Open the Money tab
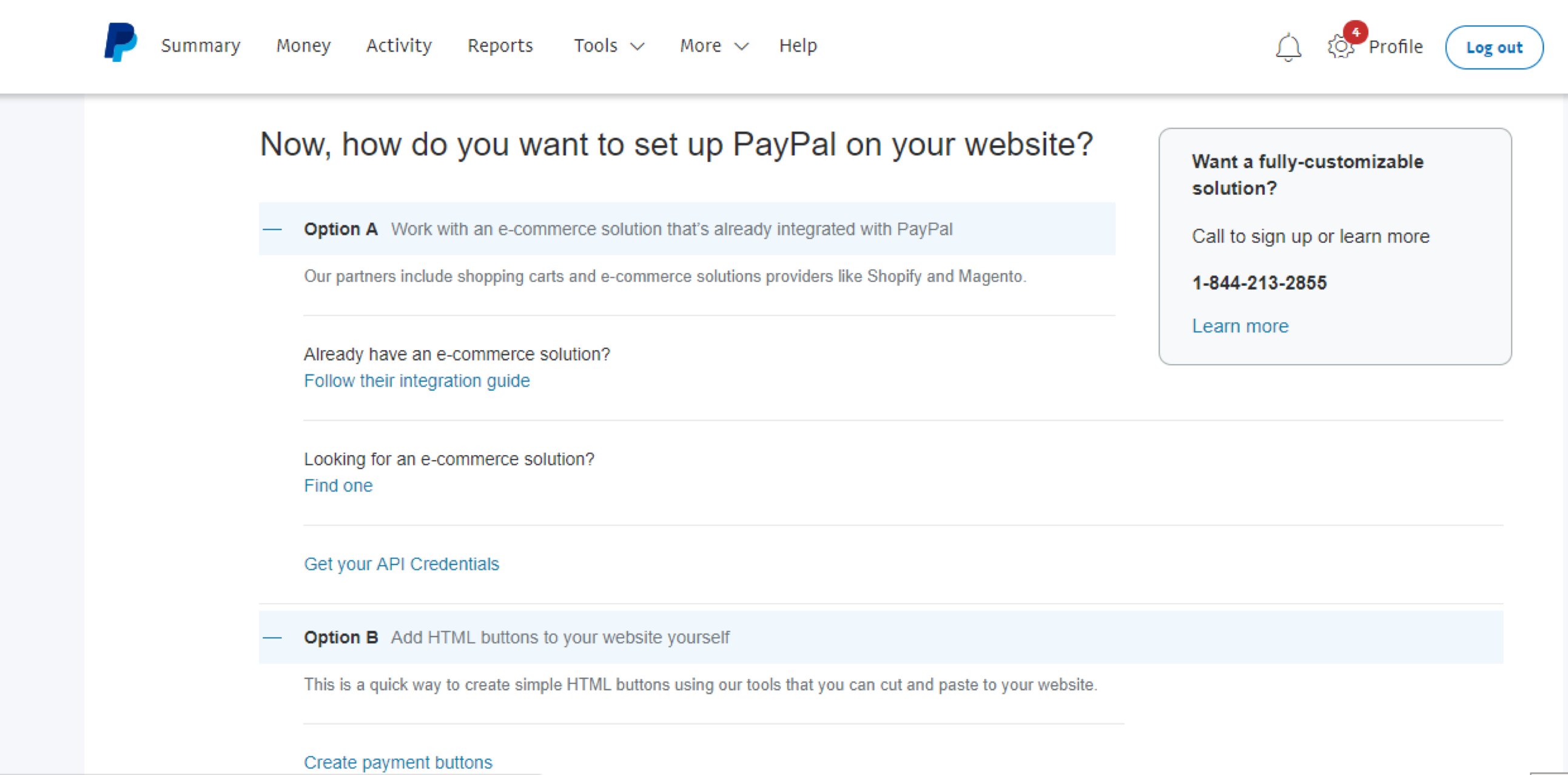The image size is (1568, 775). (303, 46)
